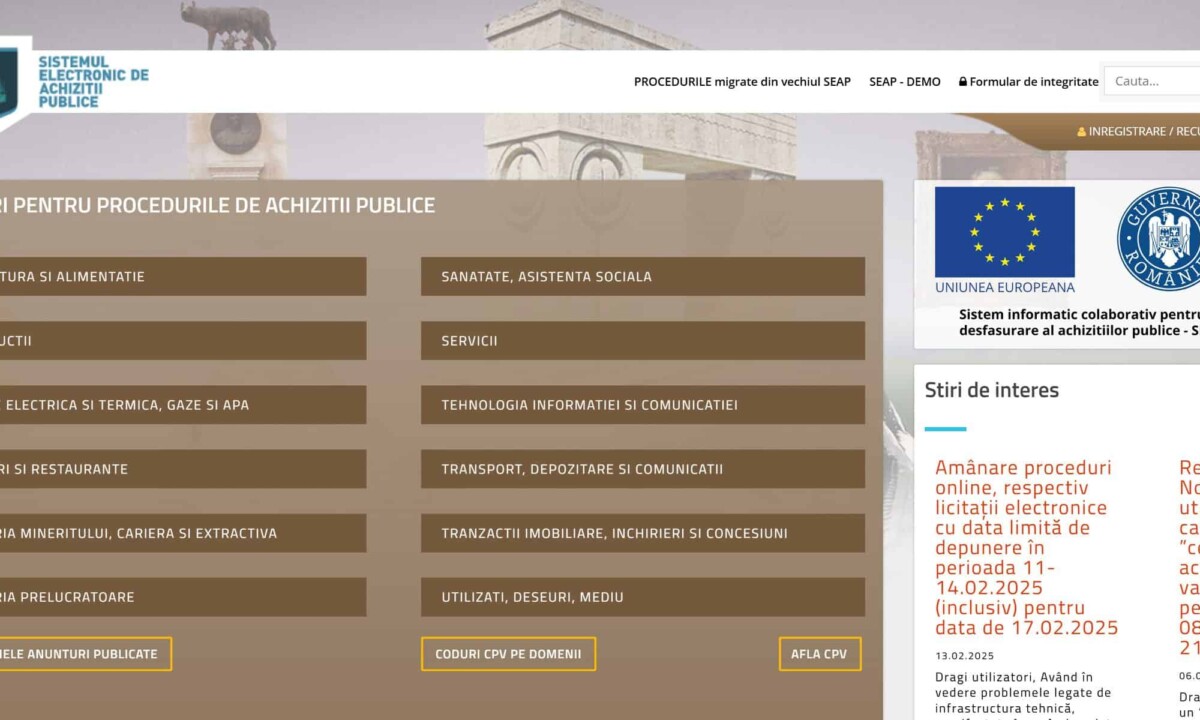The height and width of the screenshot is (720, 1200).
Task: Open PROCEDURILE migrate din vechiul SEAP
Action: tap(742, 82)
